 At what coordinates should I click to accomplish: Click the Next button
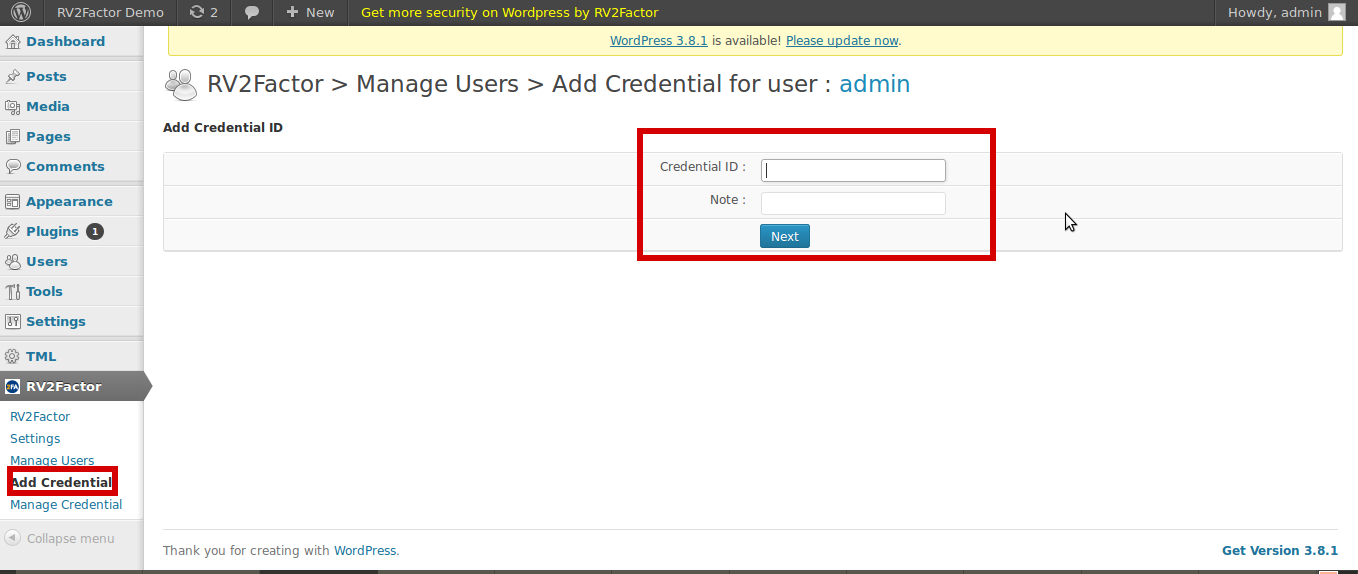(x=785, y=236)
